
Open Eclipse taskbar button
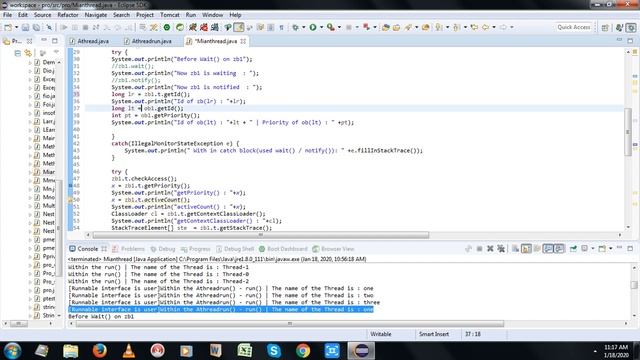point(361,351)
